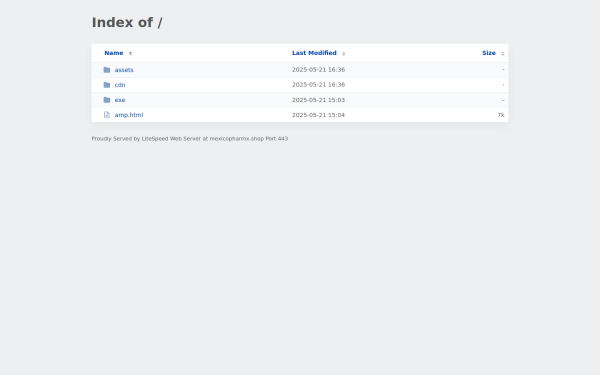The image size is (600, 375).
Task: Open the amp.html file link
Action: [x=129, y=115]
